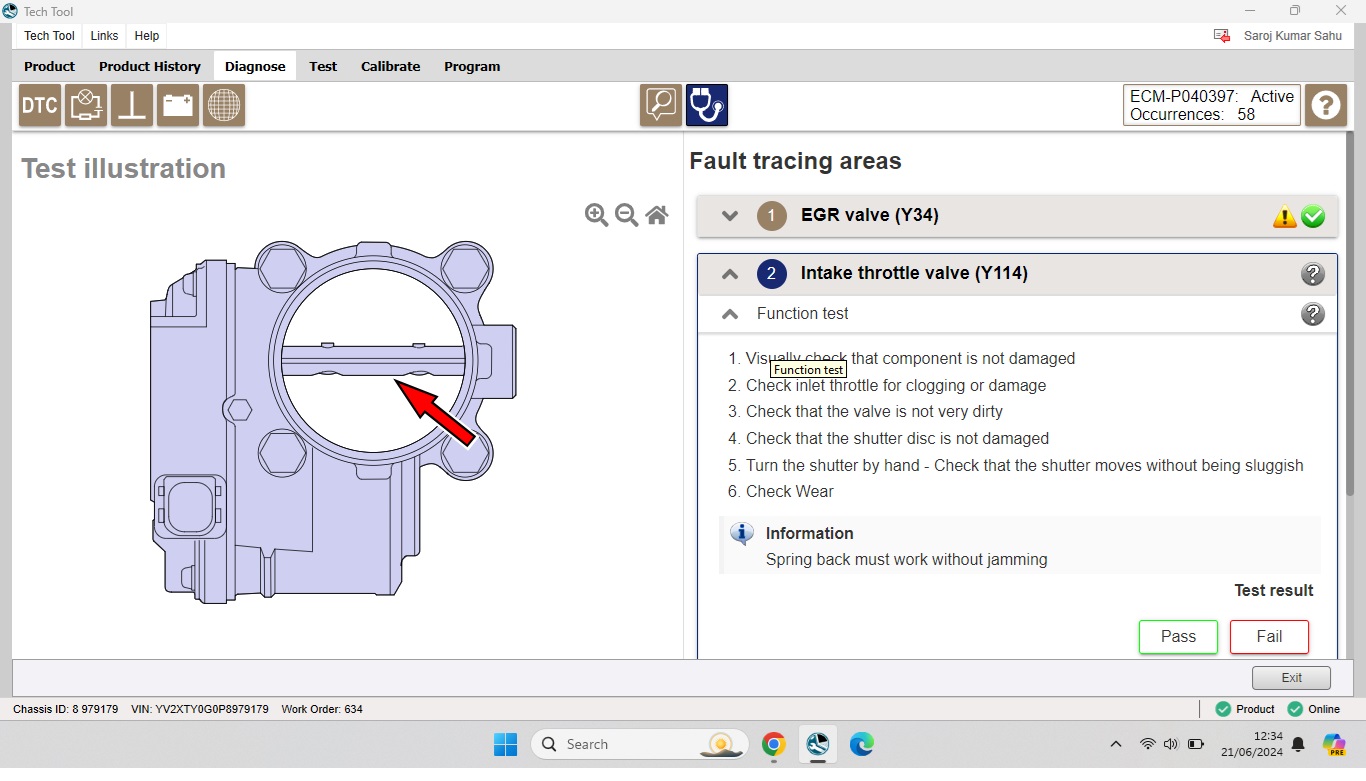Mark test result as Fail
The height and width of the screenshot is (781, 1366).
[1269, 637]
